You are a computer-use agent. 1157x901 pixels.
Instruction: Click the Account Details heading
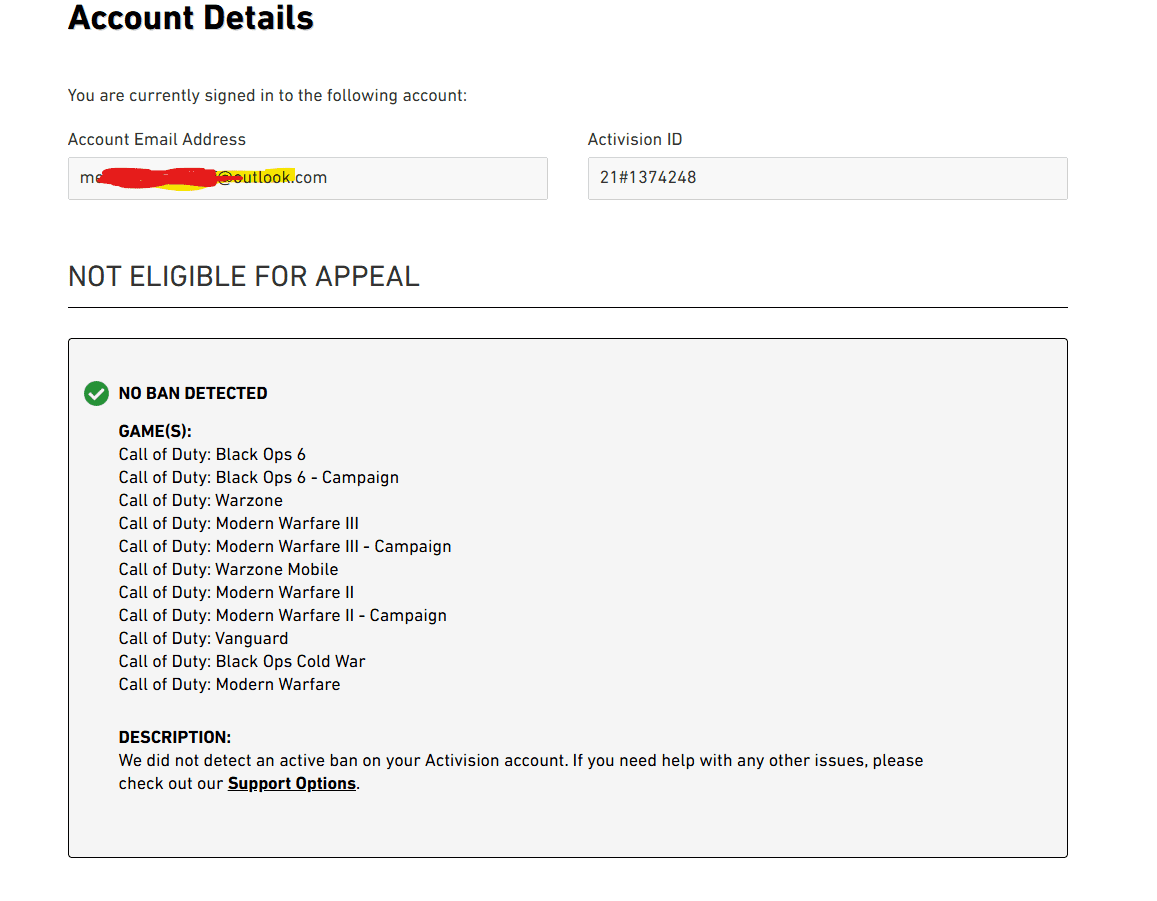point(191,18)
